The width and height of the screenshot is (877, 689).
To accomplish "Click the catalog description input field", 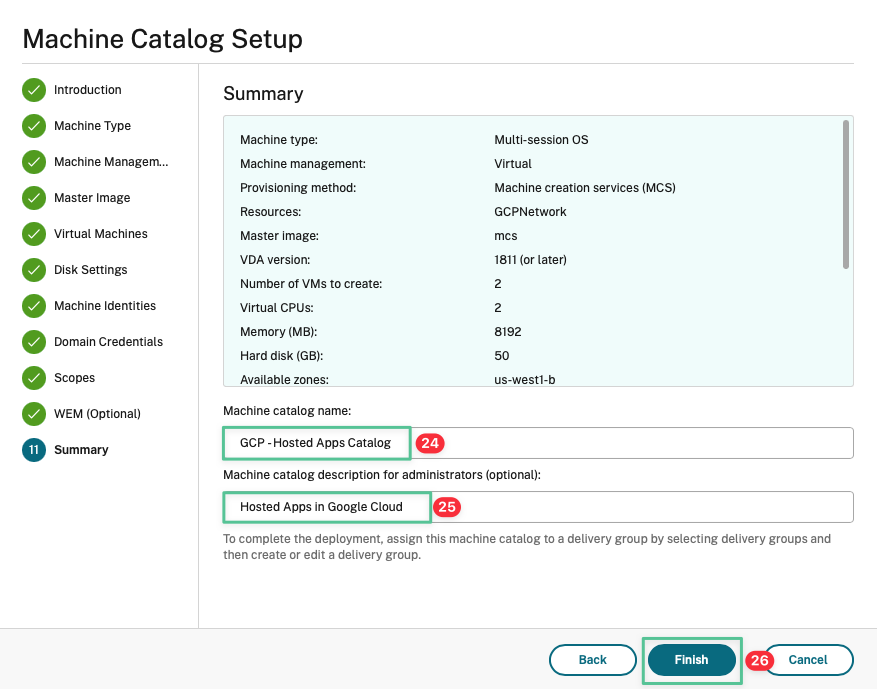I will point(640,507).
